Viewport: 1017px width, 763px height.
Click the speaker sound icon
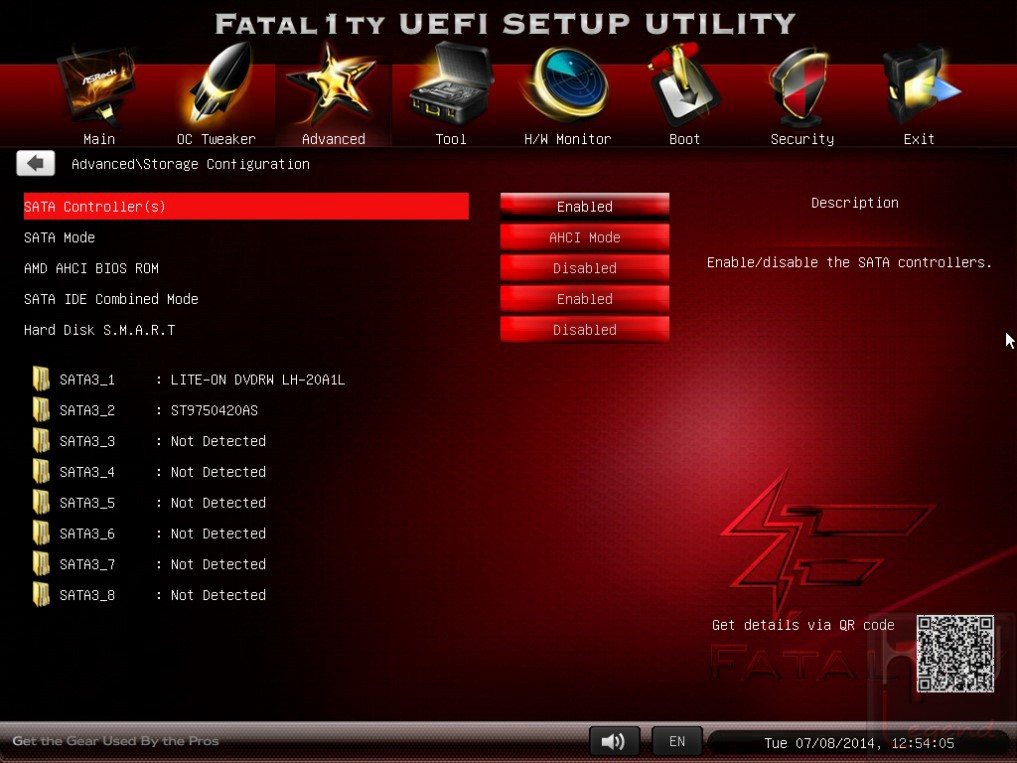click(614, 741)
